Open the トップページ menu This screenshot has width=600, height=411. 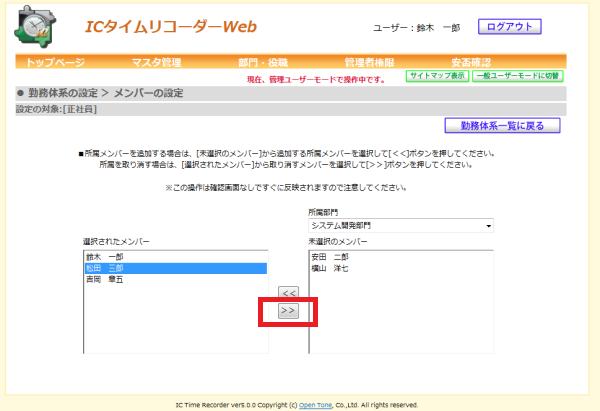(x=55, y=62)
